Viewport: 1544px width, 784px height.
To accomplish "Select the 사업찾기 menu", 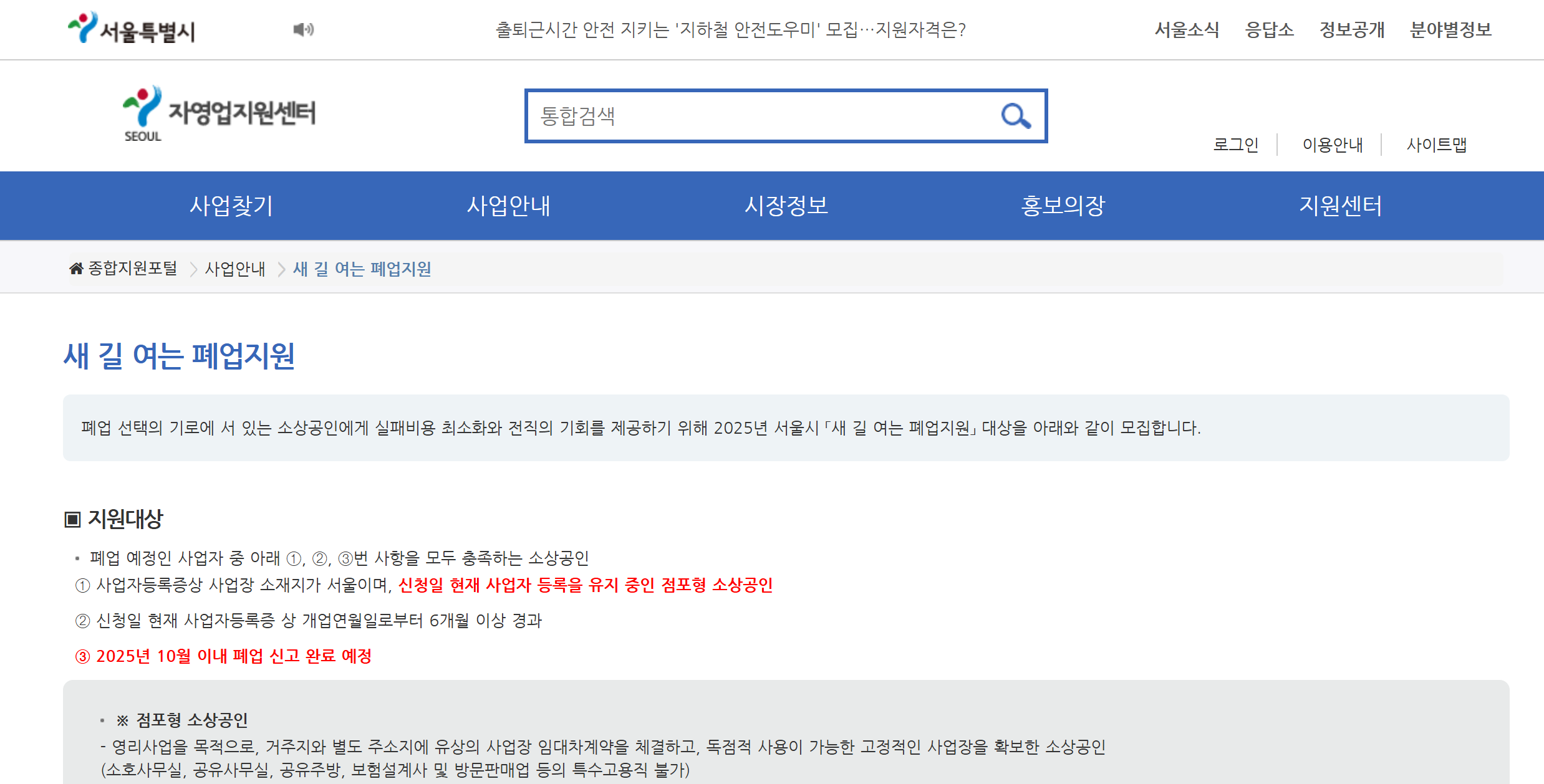I will 231,206.
